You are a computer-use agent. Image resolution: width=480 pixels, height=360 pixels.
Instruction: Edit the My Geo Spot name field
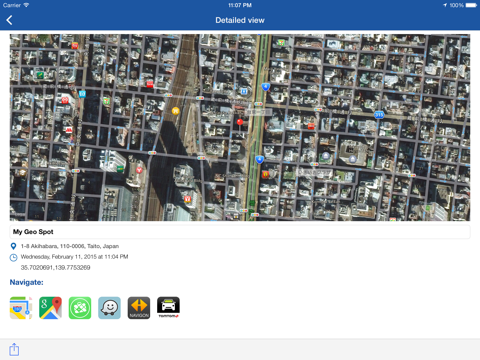tap(240, 232)
